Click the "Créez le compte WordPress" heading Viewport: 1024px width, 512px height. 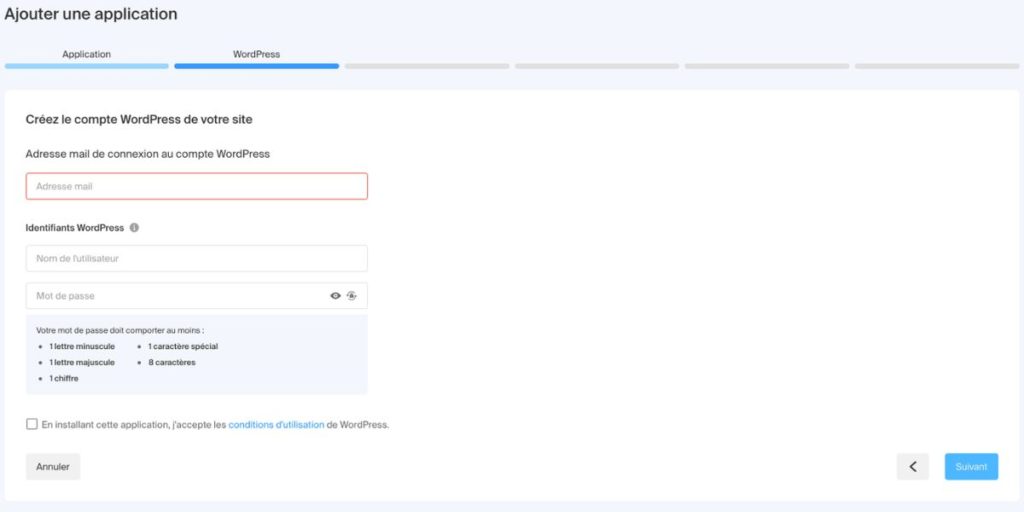[139, 120]
